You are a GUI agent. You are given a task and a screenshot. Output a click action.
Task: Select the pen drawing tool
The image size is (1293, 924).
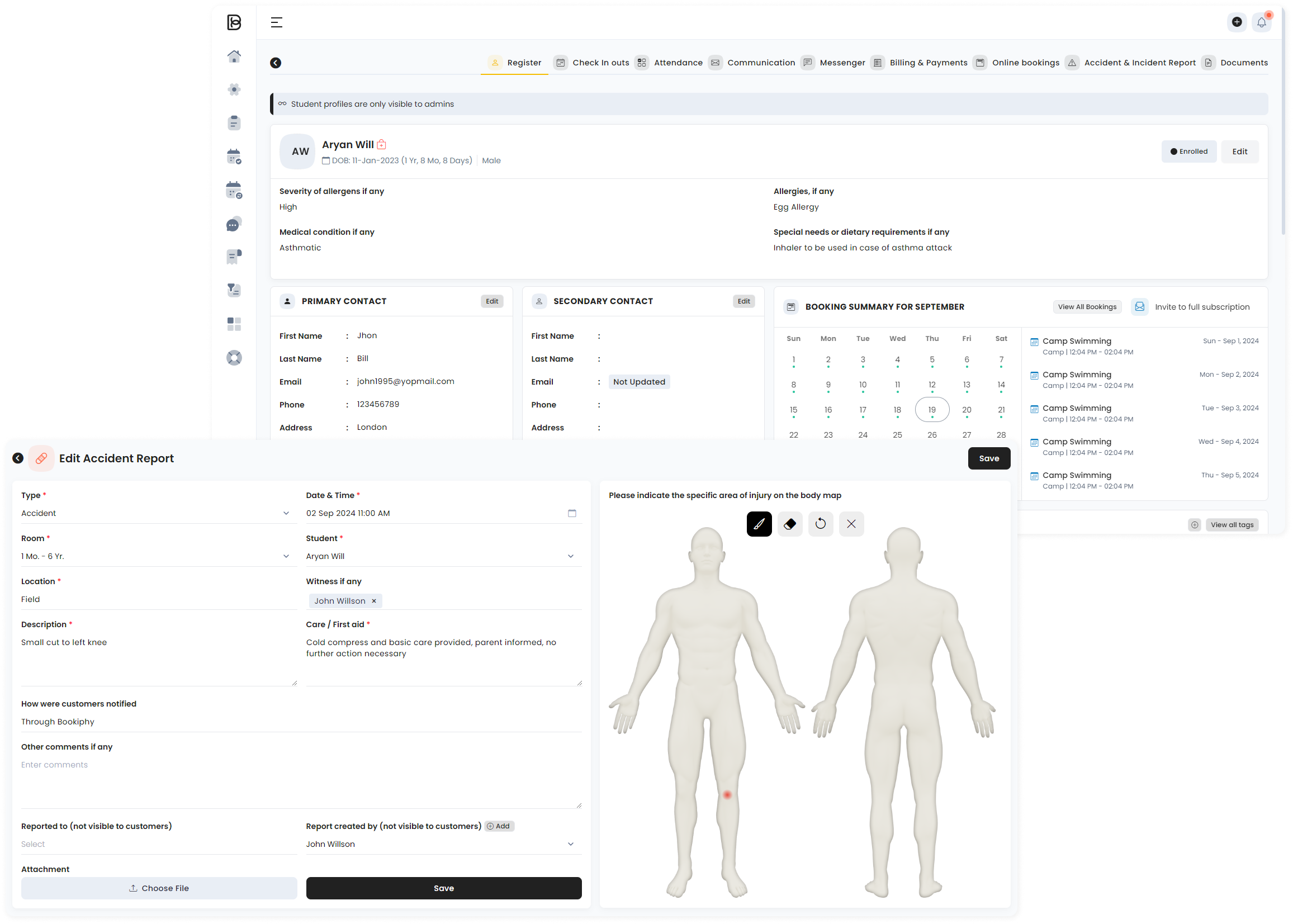(x=759, y=524)
